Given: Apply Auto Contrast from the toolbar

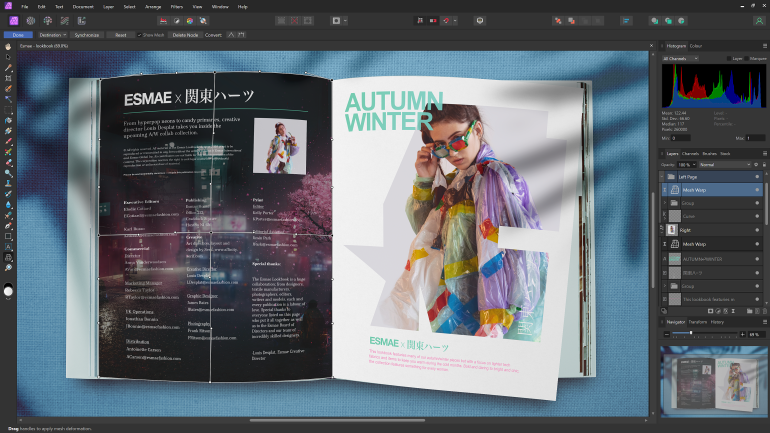Looking at the screenshot, I should coord(176,21).
